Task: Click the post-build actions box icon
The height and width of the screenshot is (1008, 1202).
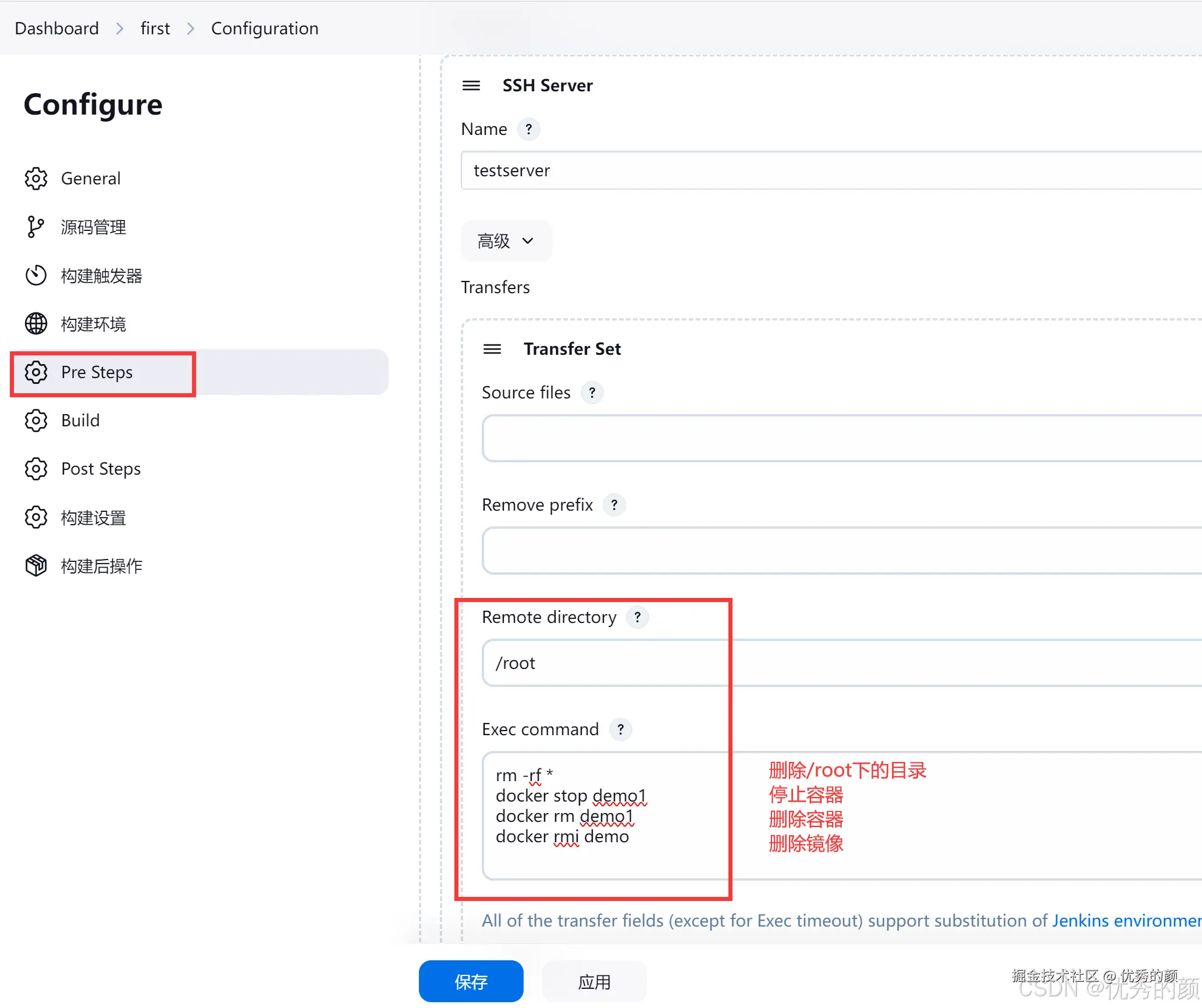Action: pyautogui.click(x=36, y=565)
